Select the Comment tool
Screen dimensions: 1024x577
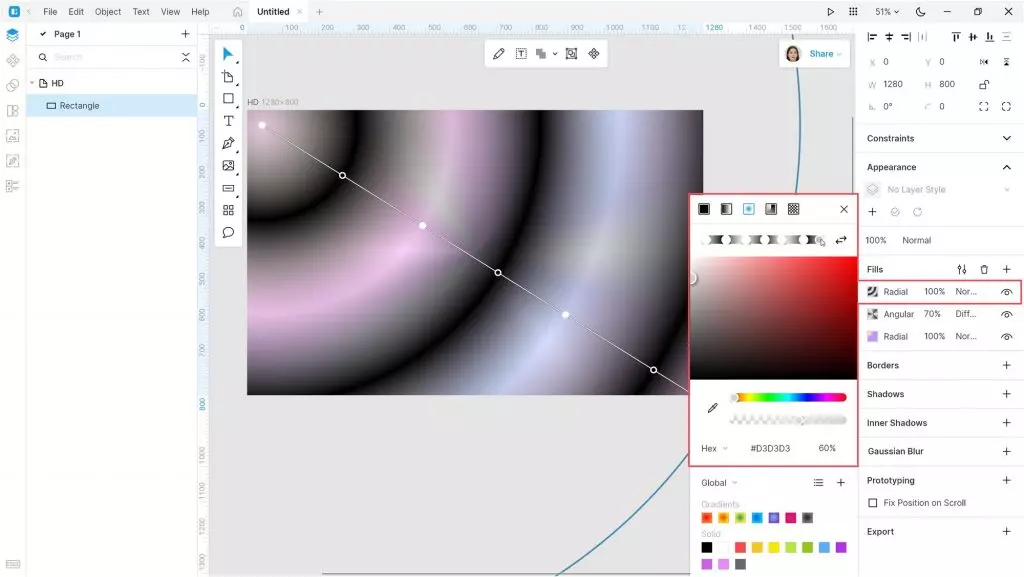tap(228, 232)
